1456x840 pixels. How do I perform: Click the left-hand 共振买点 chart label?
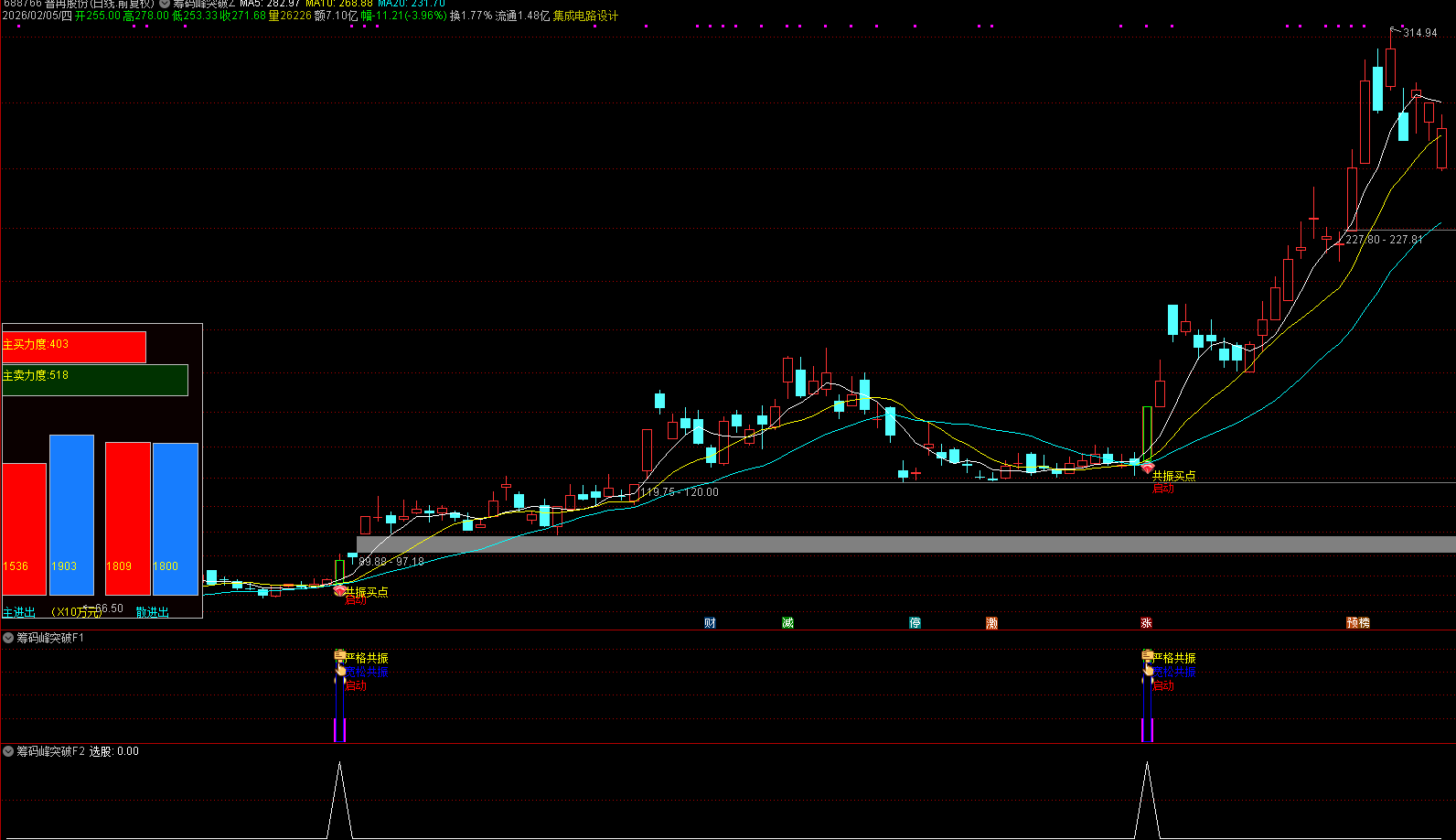[367, 592]
